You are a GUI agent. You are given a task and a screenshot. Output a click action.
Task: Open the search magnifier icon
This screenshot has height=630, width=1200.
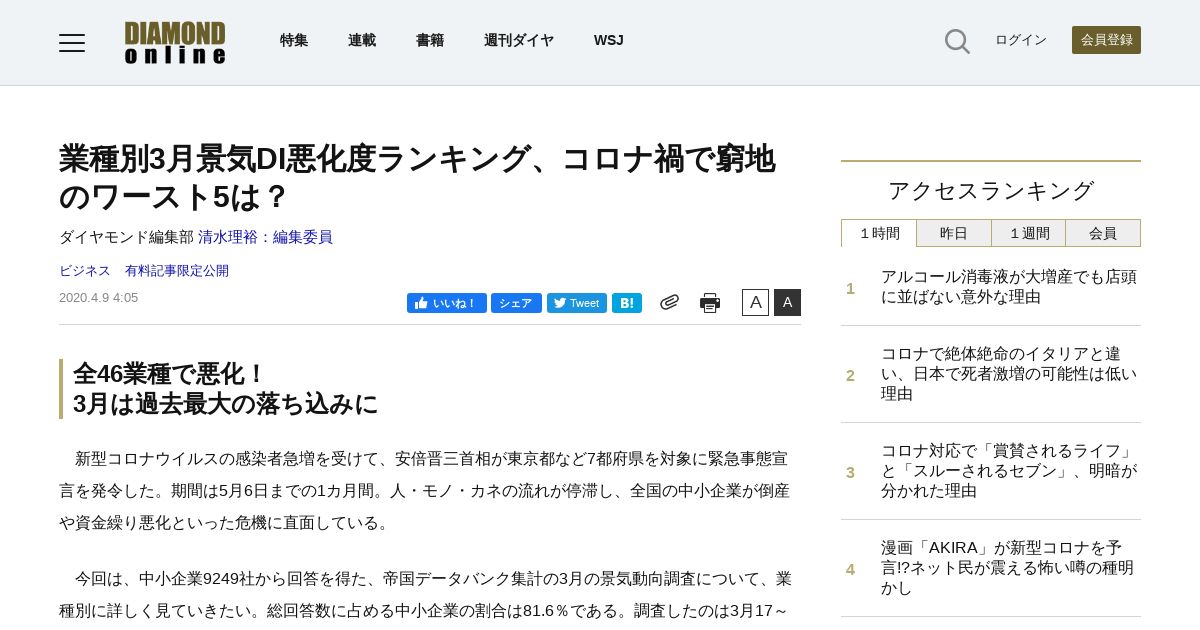click(x=957, y=41)
